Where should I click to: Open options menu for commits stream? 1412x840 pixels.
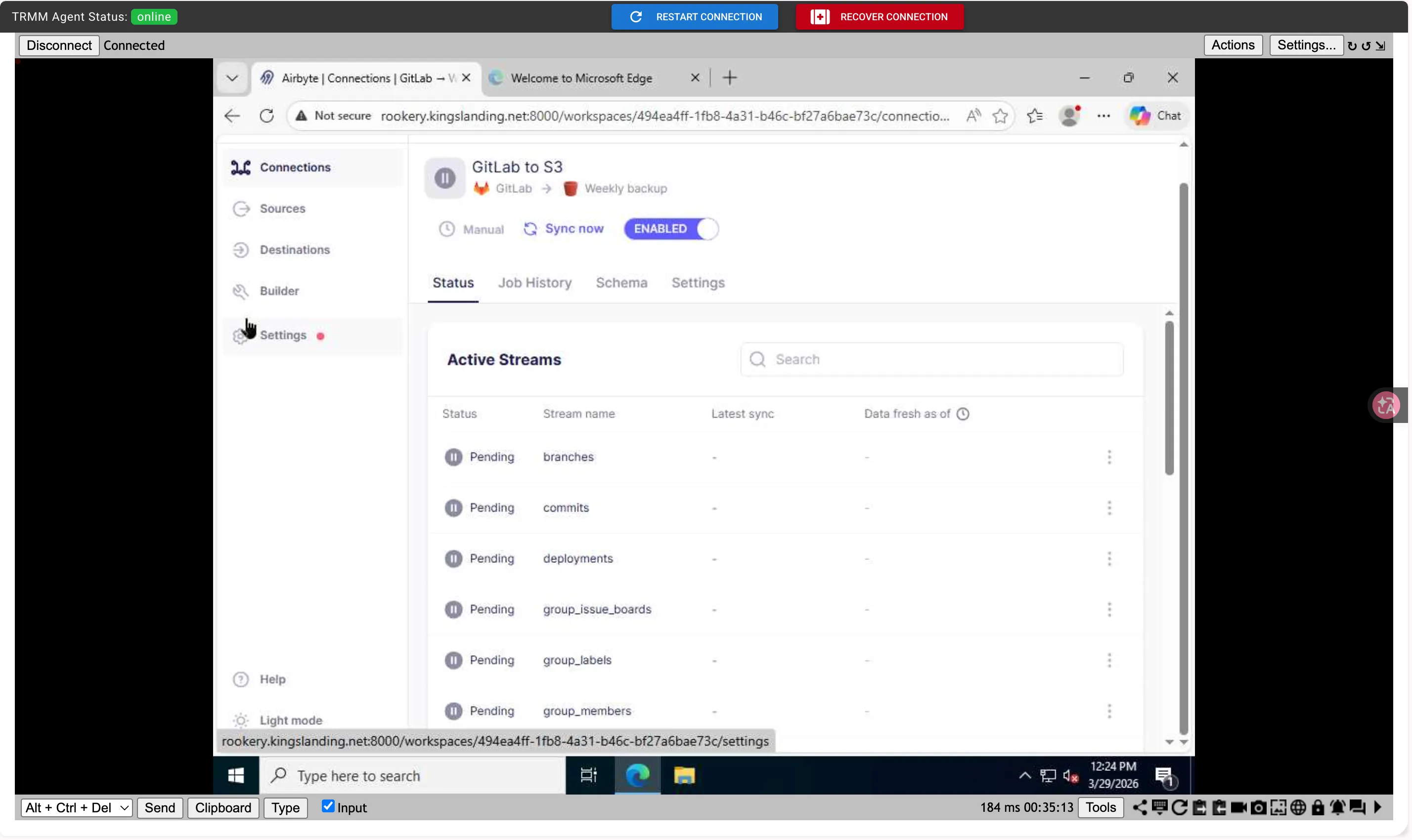coord(1109,508)
